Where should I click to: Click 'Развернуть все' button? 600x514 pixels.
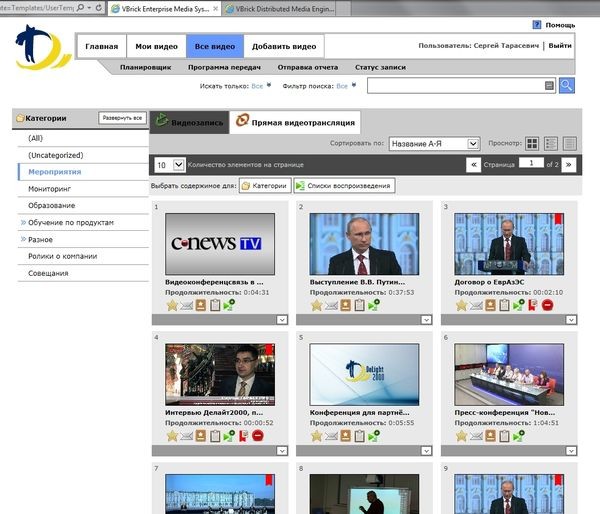click(123, 118)
